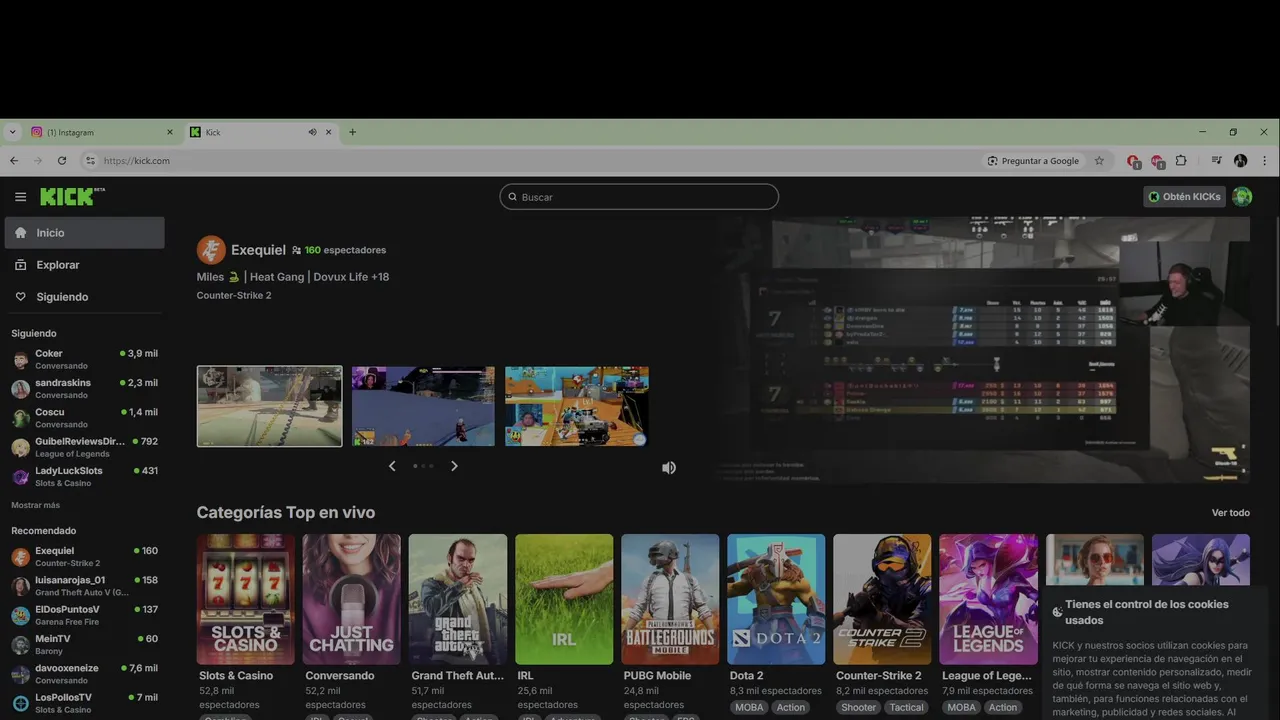This screenshot has height=720, width=1280.
Task: Click Ver todo categories link
Action: coord(1231,513)
